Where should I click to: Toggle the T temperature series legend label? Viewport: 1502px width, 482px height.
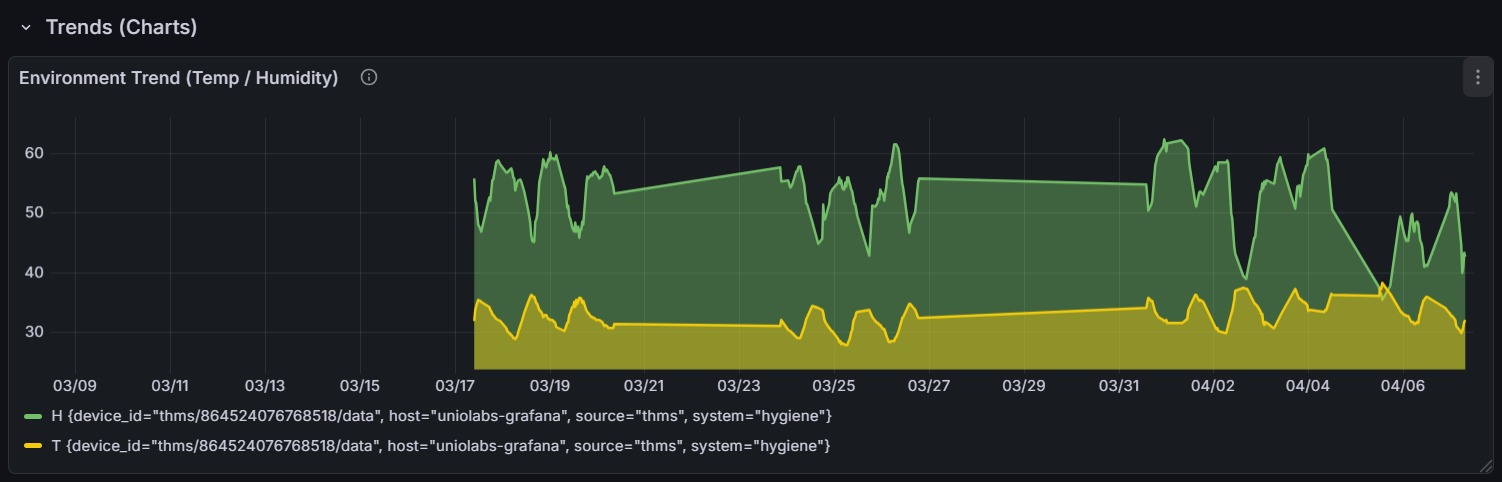pos(441,445)
